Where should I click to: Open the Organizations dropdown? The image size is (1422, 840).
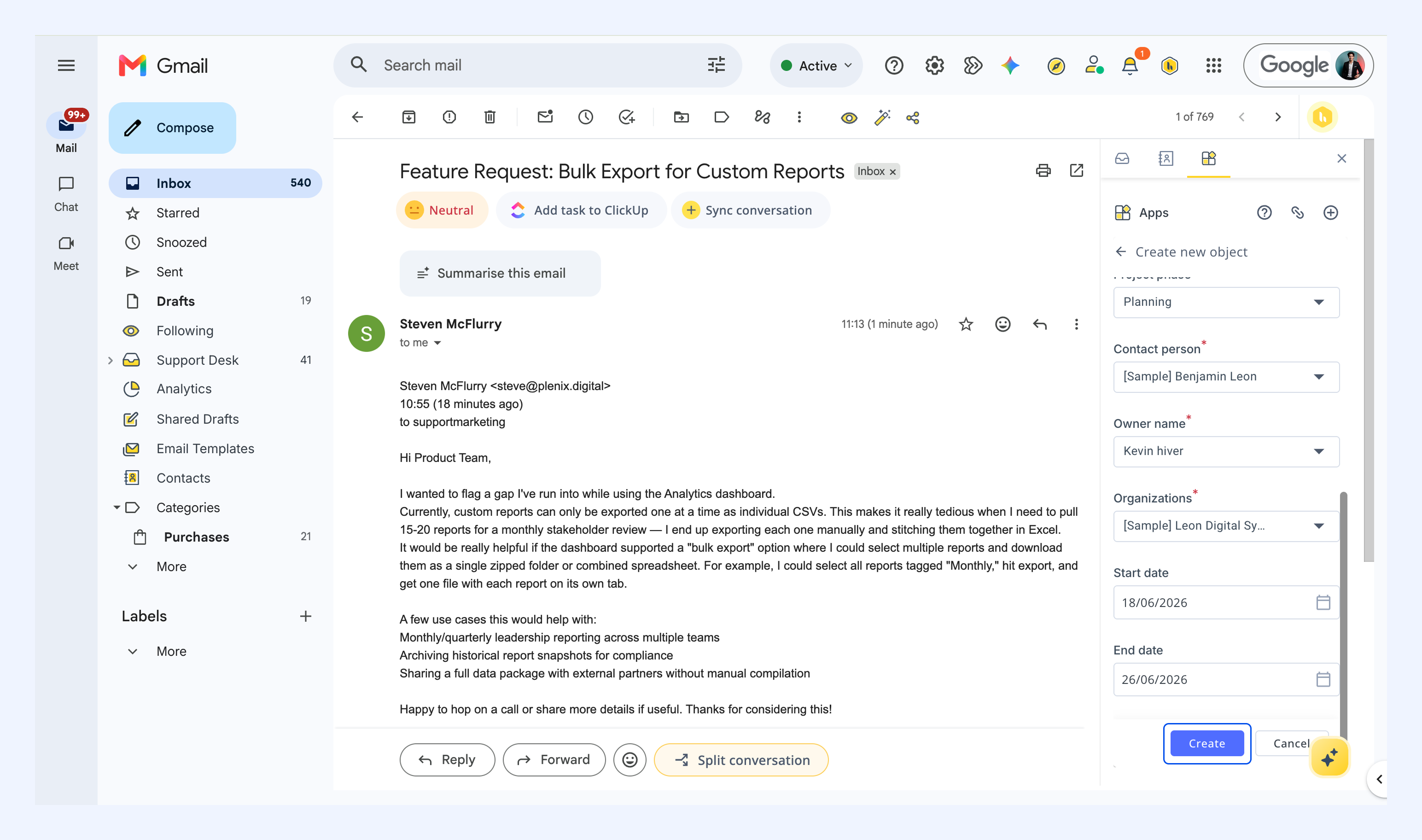pyautogui.click(x=1226, y=526)
